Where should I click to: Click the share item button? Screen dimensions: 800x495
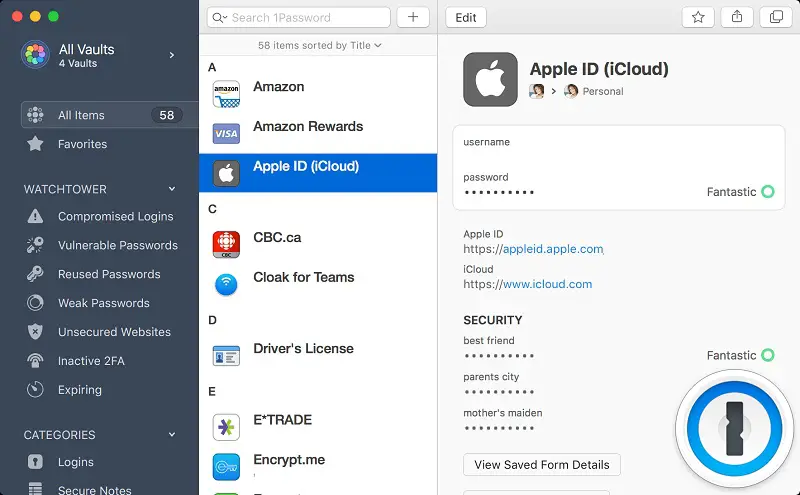coord(737,17)
